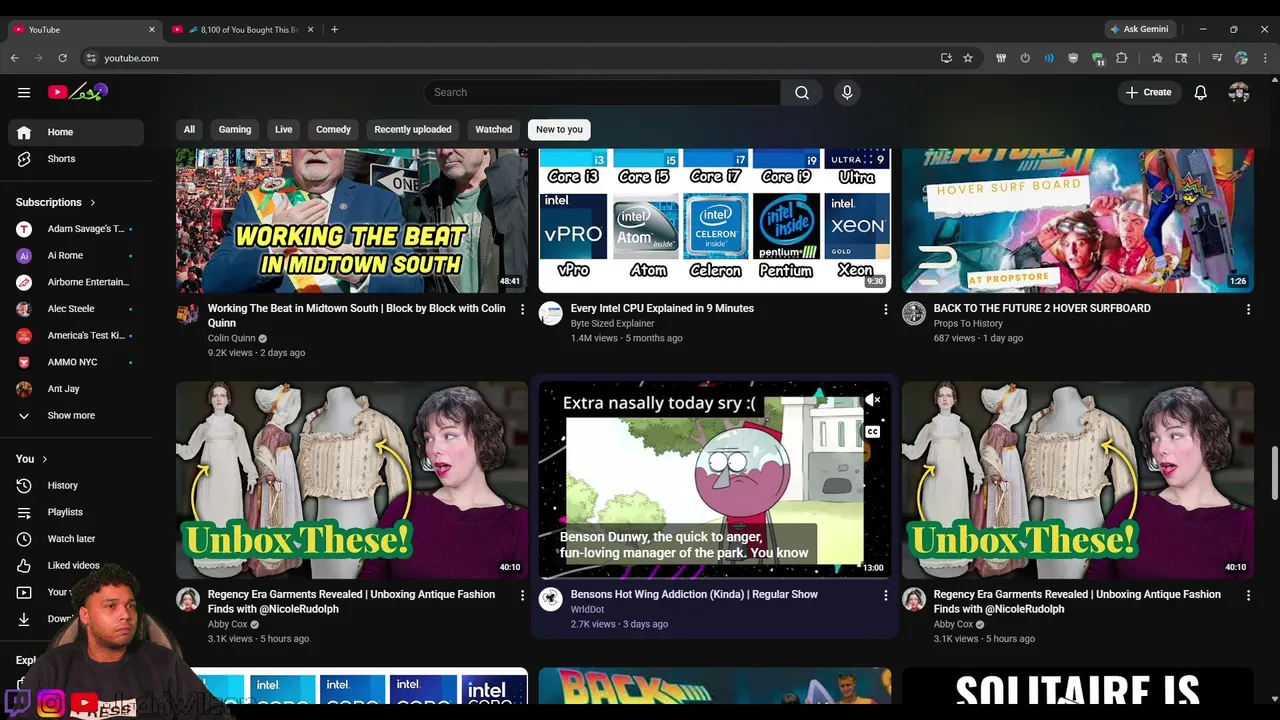This screenshot has height=720, width=1280.
Task: Bookmark this page with star icon
Action: pos(968,58)
